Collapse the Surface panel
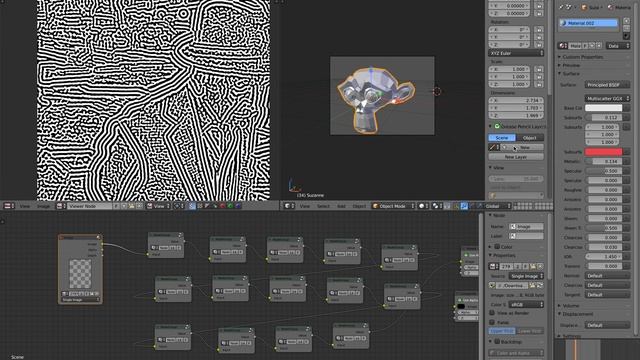Viewport: 640px width, 360px height. 570,73
